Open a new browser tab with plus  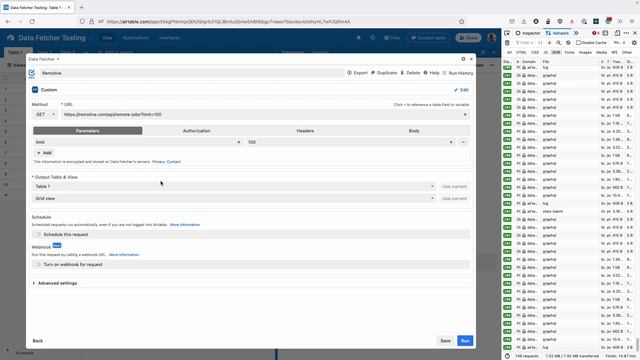click(81, 7)
